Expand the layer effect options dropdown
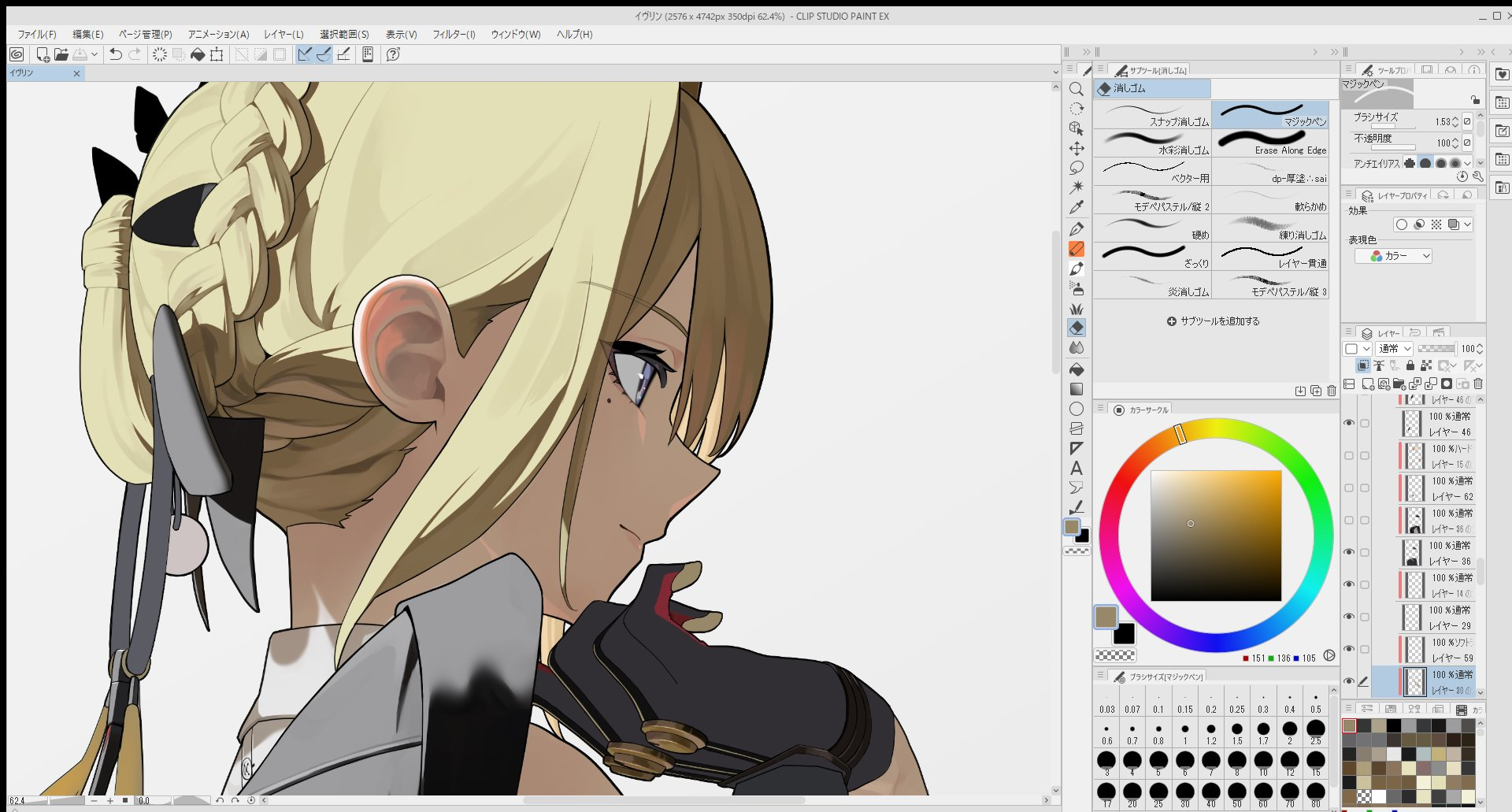Viewport: 1512px width, 812px height. pos(1468,224)
